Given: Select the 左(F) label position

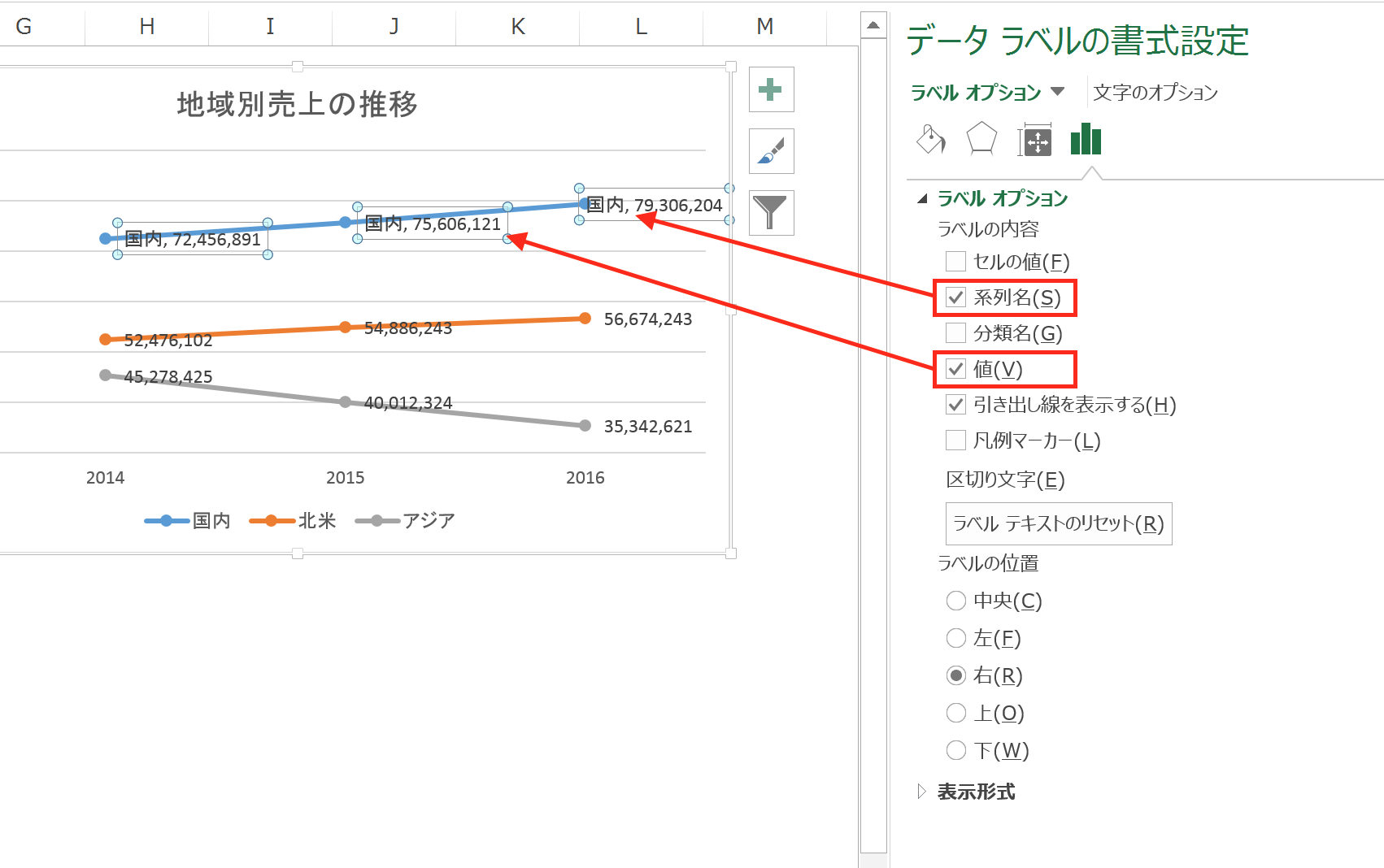Looking at the screenshot, I should tap(956, 638).
